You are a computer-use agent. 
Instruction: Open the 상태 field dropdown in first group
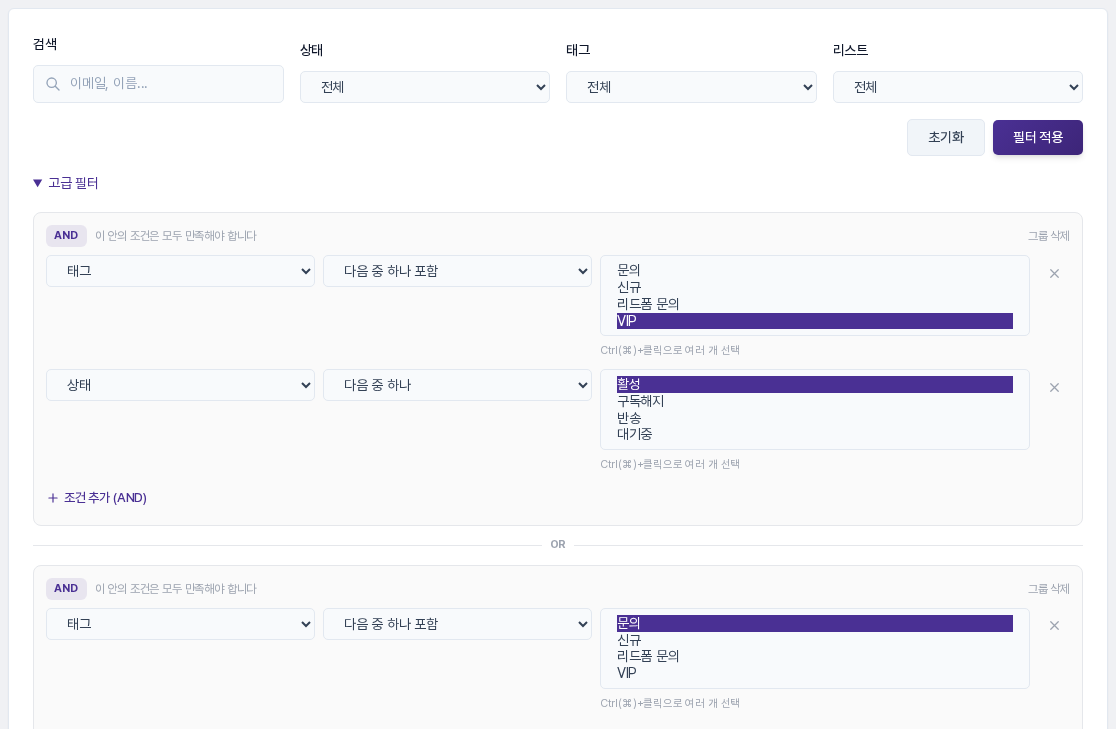[x=180, y=385]
